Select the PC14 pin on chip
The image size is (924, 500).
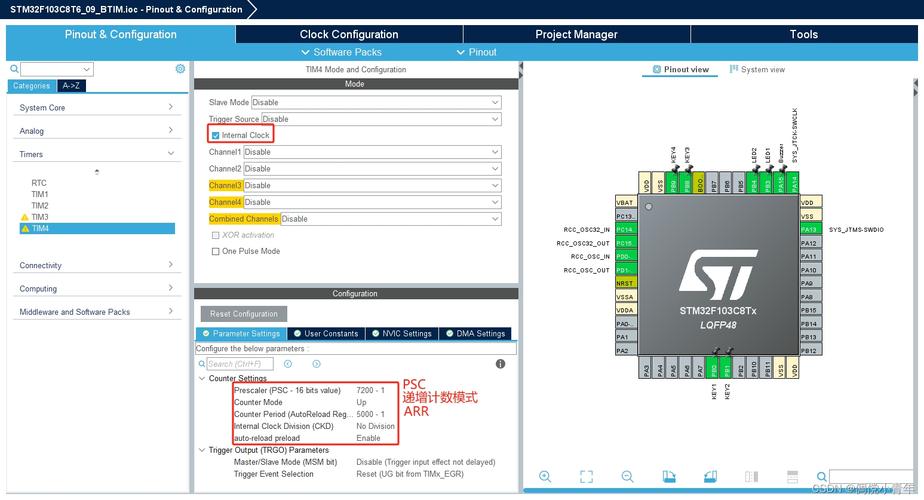coord(626,229)
